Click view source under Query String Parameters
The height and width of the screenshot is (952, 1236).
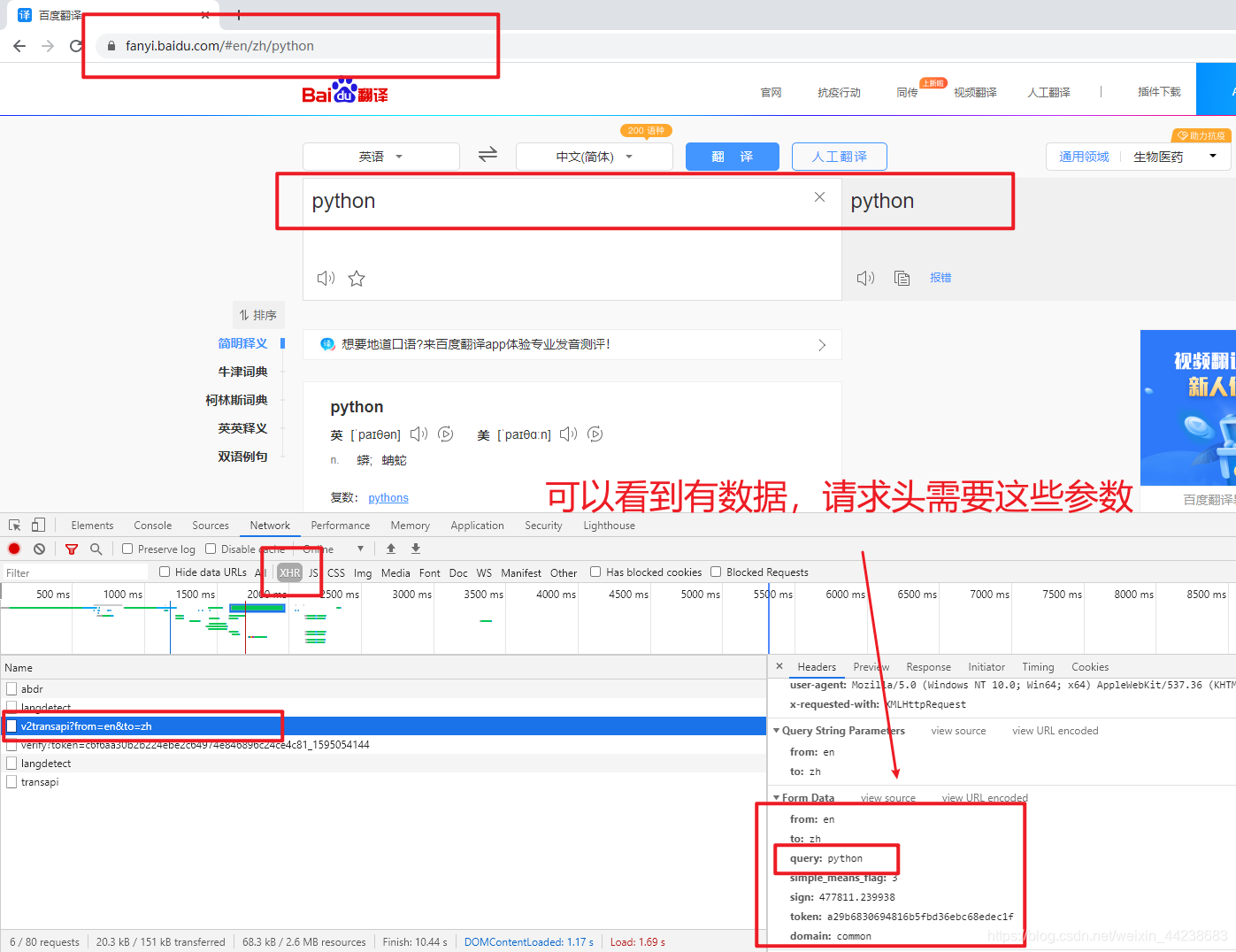[958, 731]
